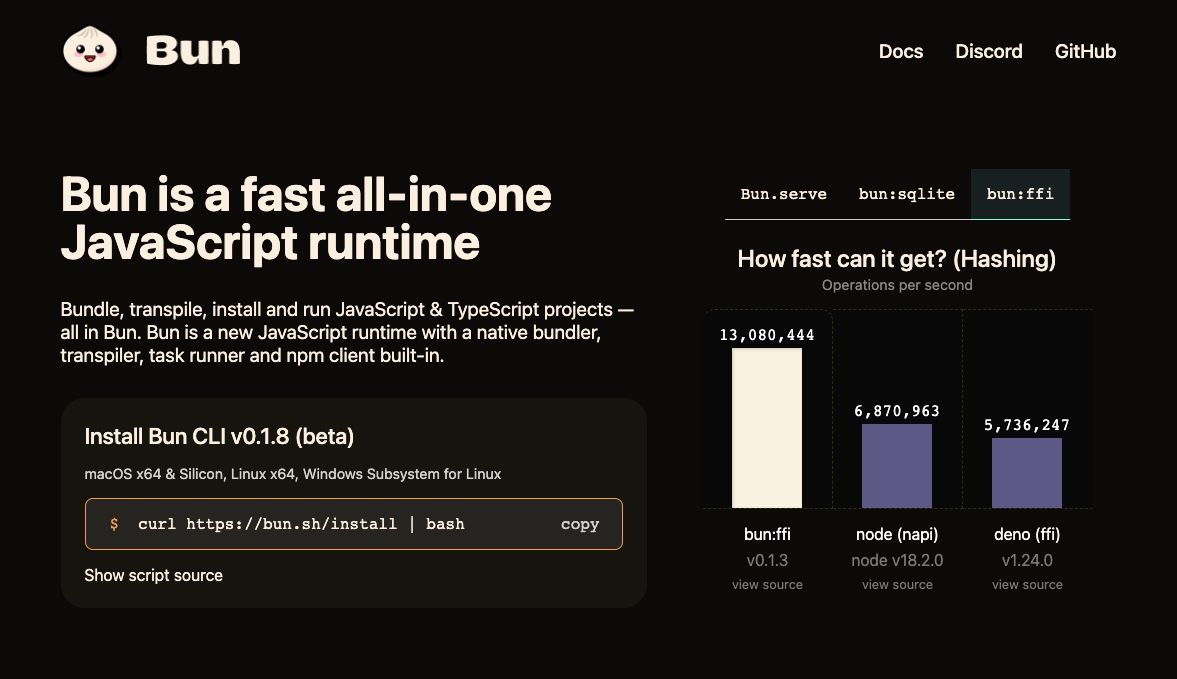
Task: Click the deno (ffi) benchmark bar
Action: [x=1027, y=473]
